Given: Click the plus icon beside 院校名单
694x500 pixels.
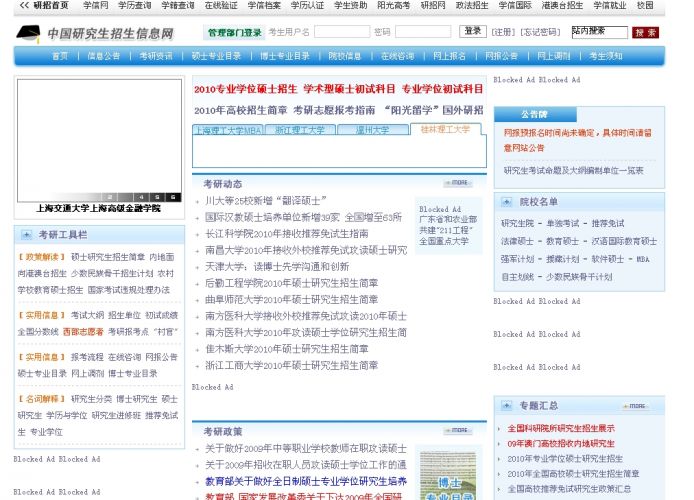Looking at the screenshot, I should point(506,202).
